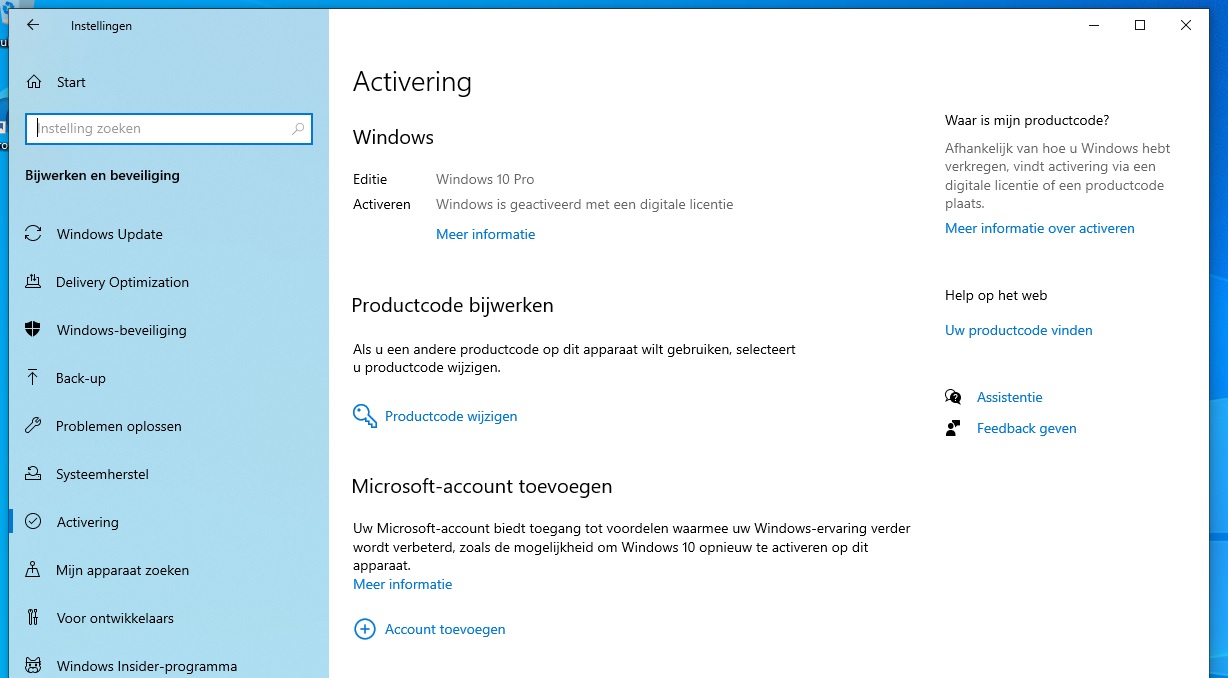Select the Windows Update sync icon

(33, 234)
